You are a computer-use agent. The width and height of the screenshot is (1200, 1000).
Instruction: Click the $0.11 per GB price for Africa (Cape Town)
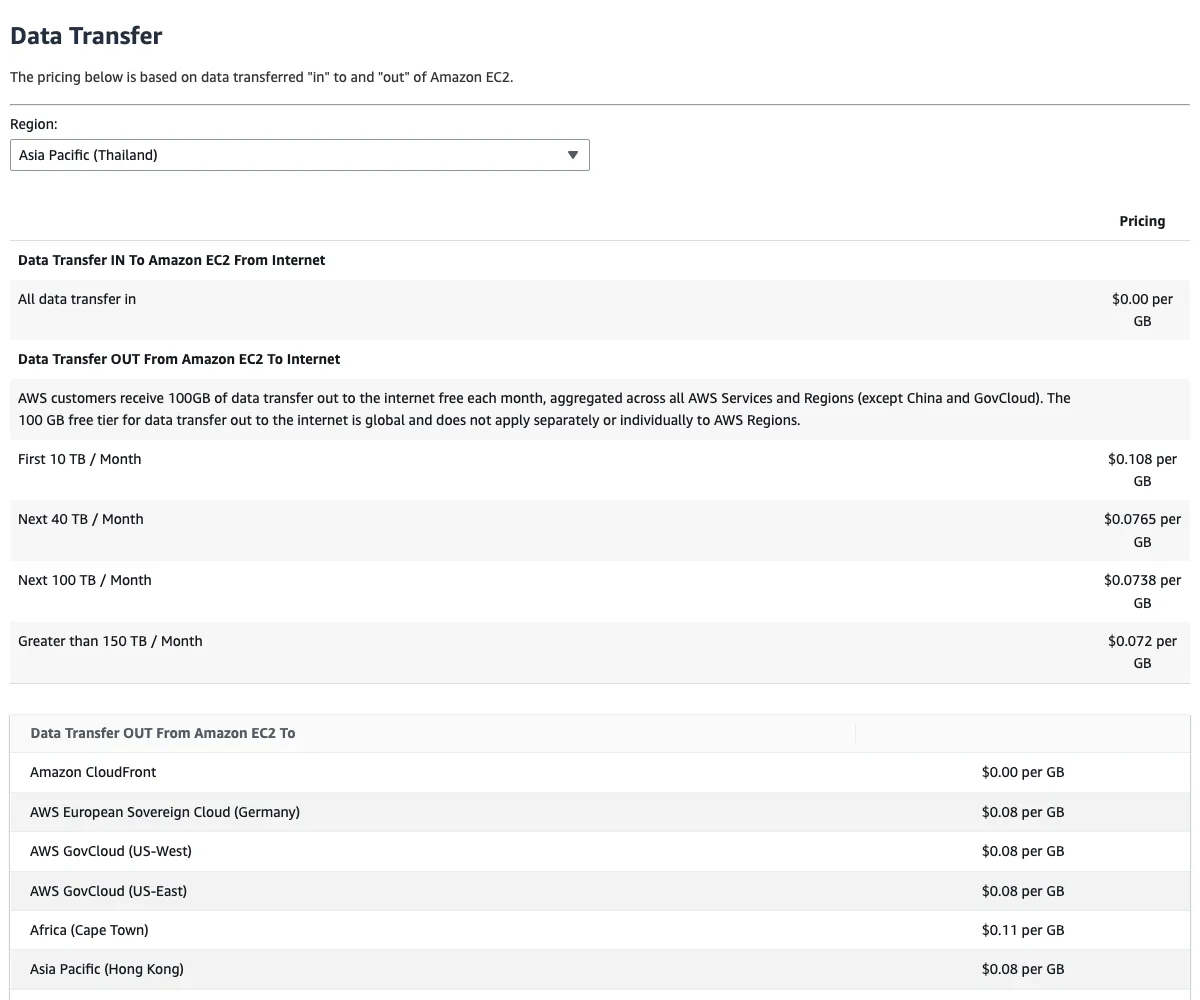[1023, 930]
